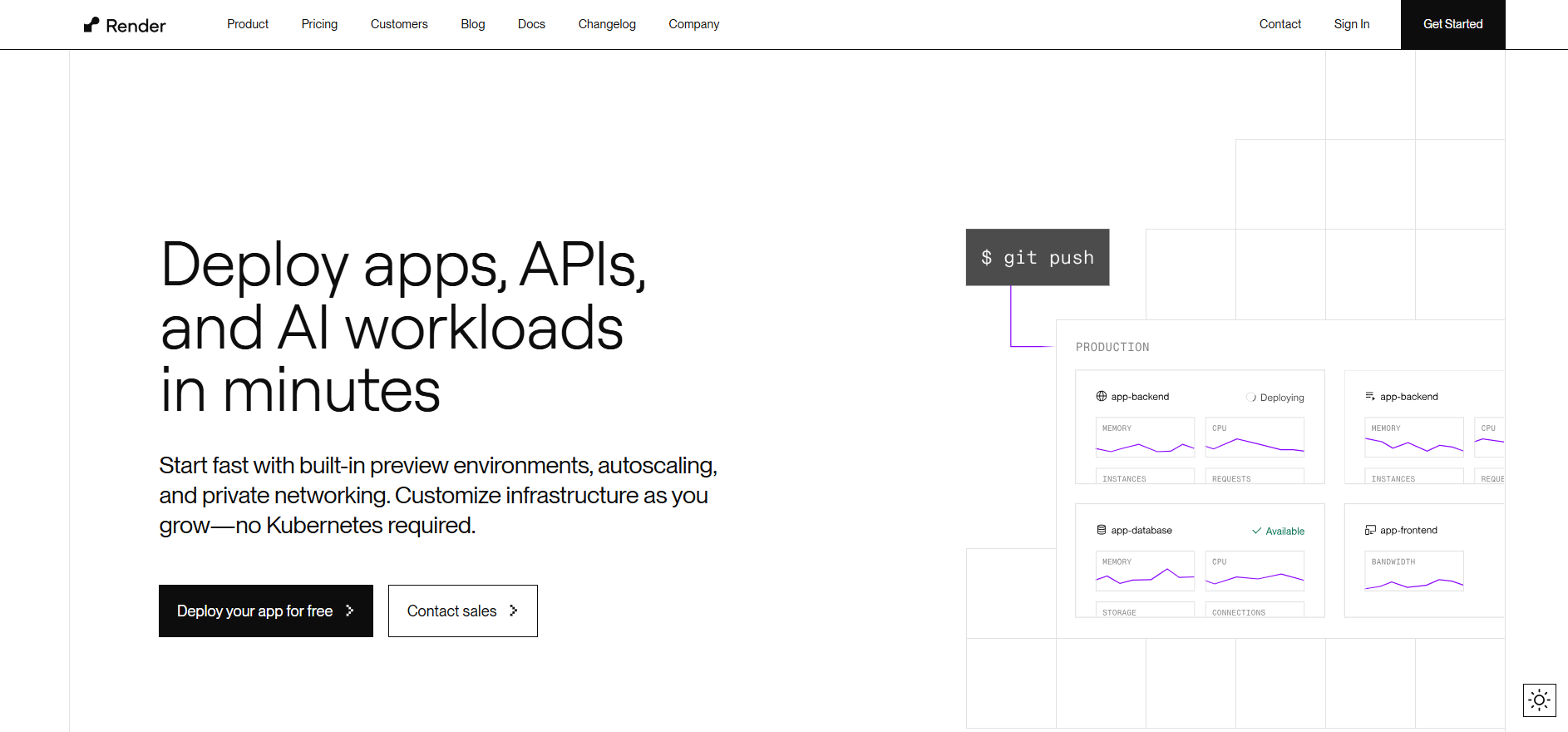Click the app-frontend static site icon

tap(1370, 530)
